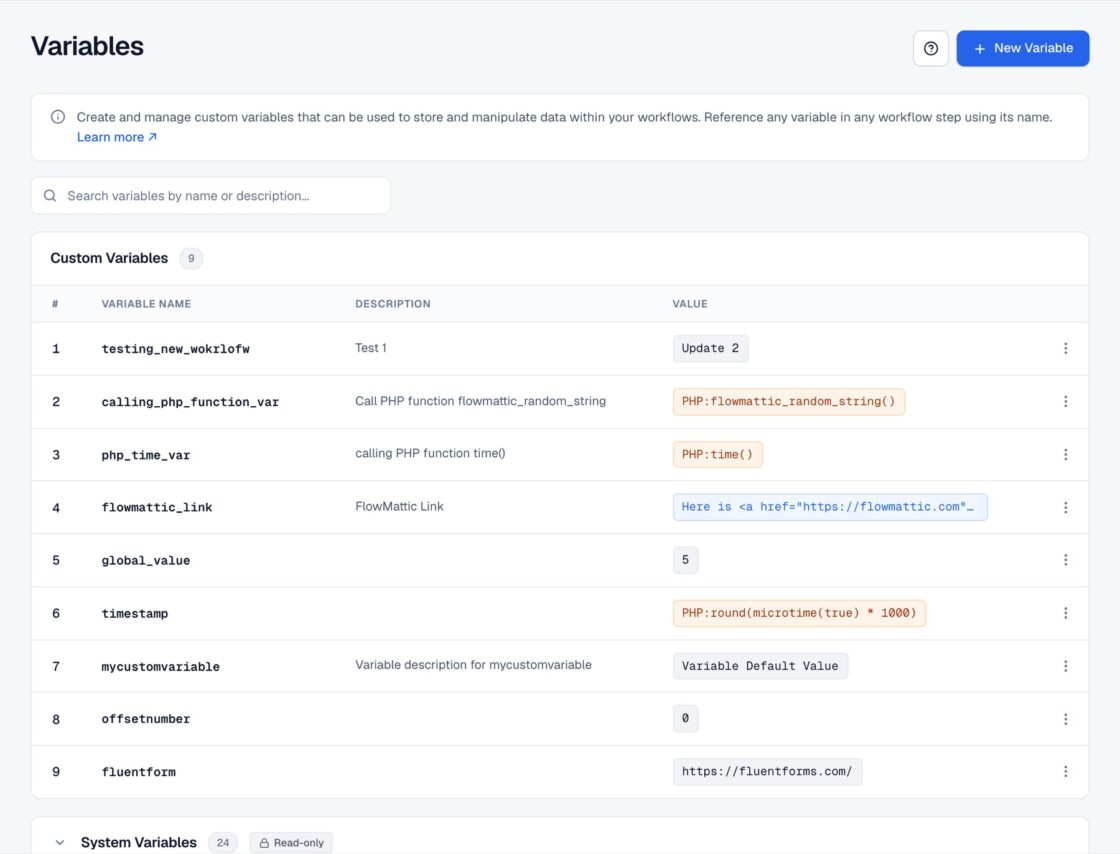Image resolution: width=1120 pixels, height=854 pixels.
Task: Click the value chip PHP:time()
Action: (x=718, y=455)
